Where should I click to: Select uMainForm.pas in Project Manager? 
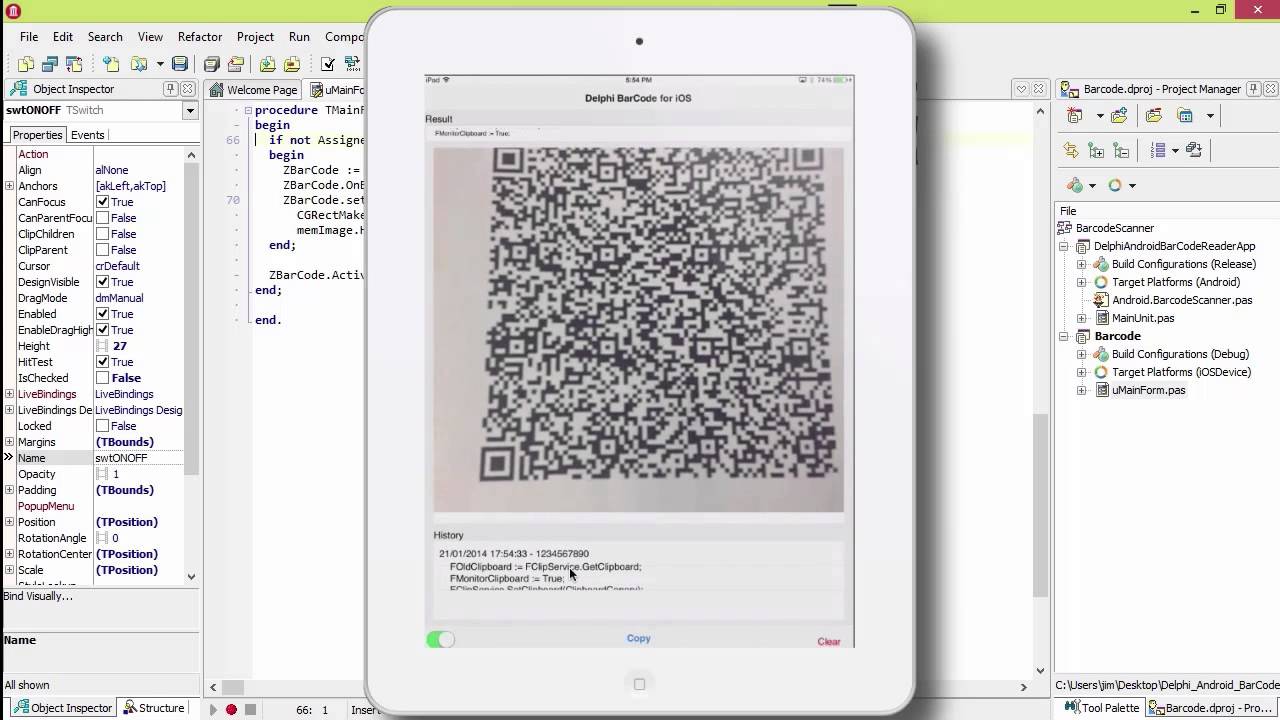click(1148, 390)
